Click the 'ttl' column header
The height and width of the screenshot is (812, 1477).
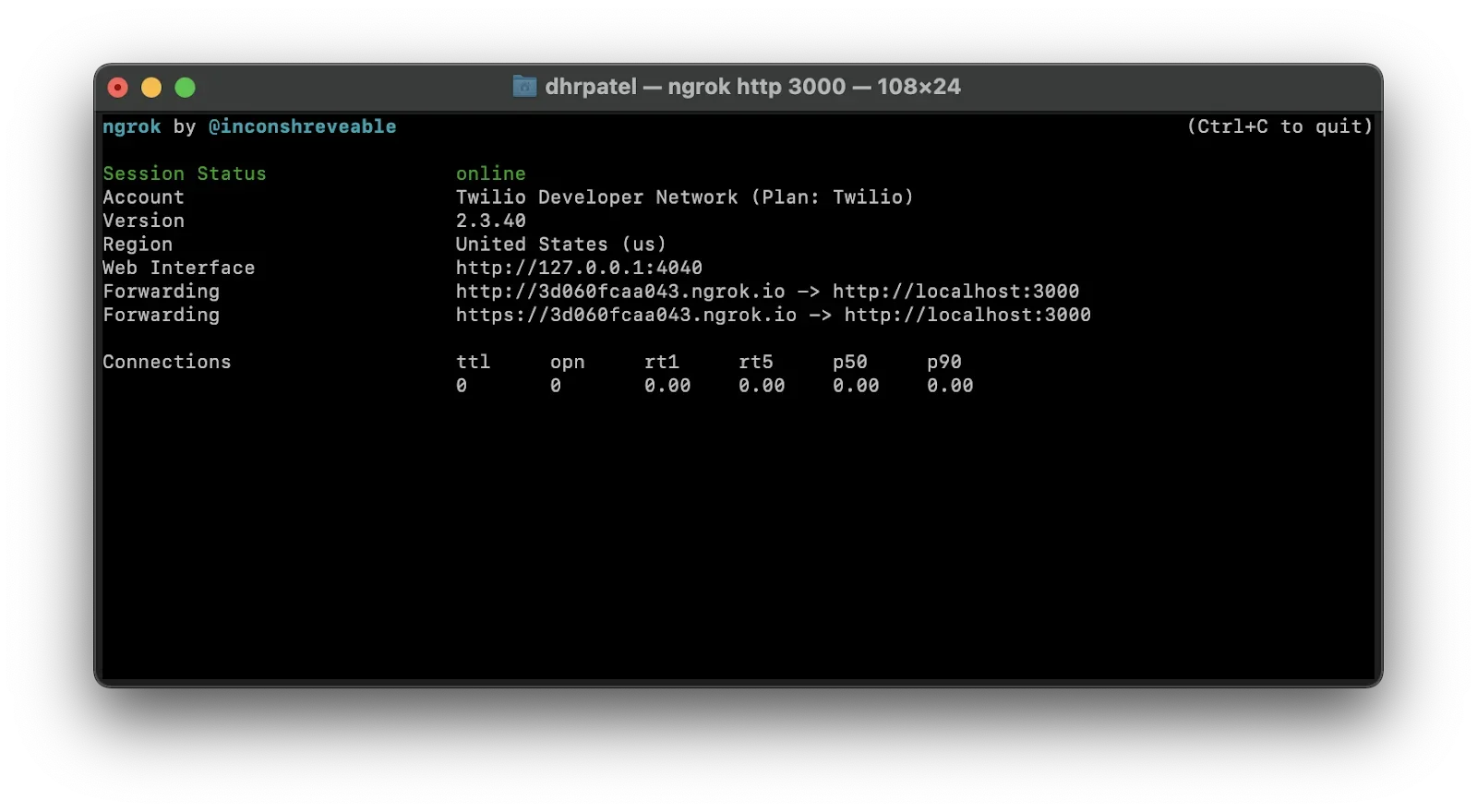[473, 362]
